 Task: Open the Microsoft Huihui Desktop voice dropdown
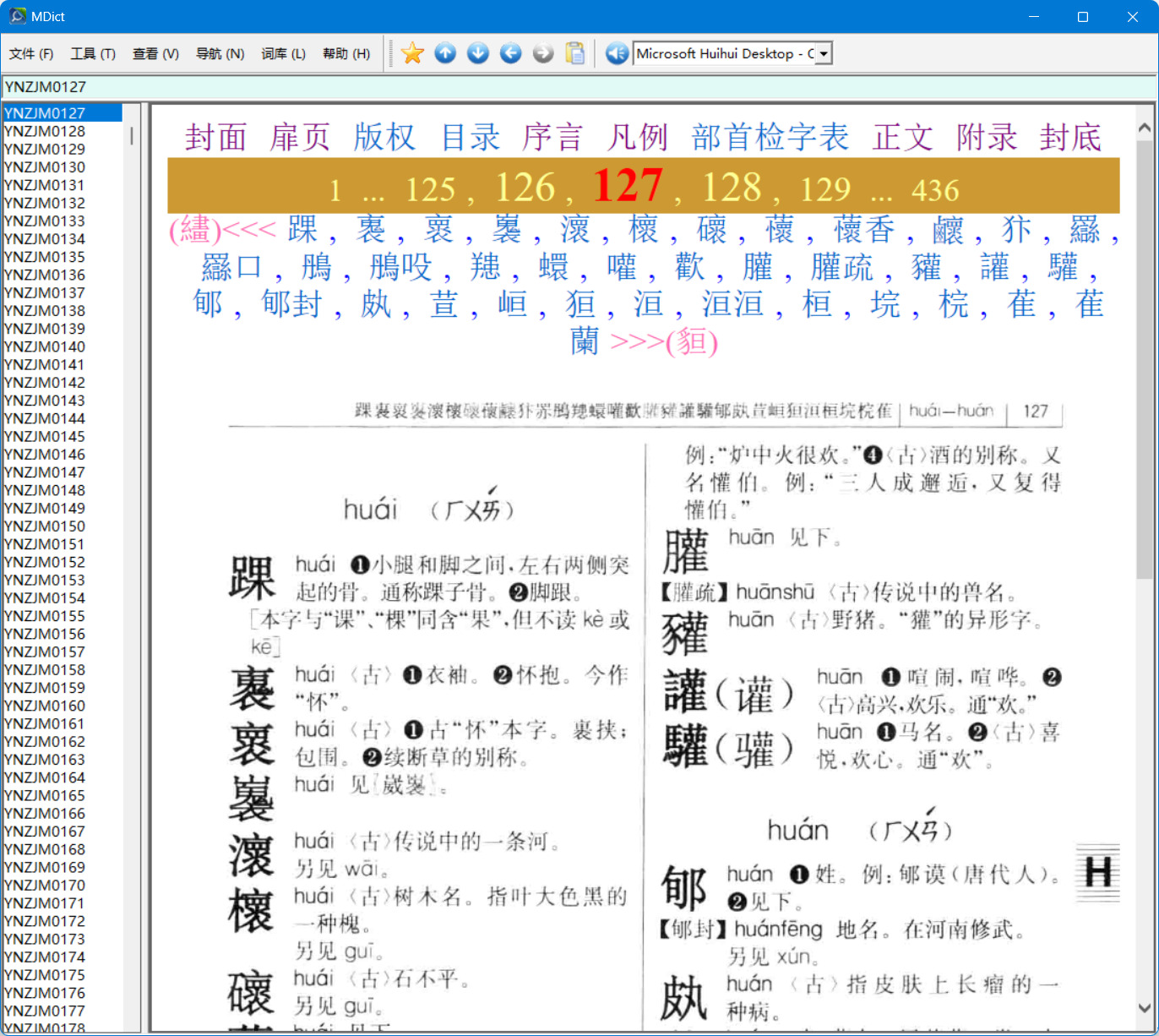(x=824, y=53)
